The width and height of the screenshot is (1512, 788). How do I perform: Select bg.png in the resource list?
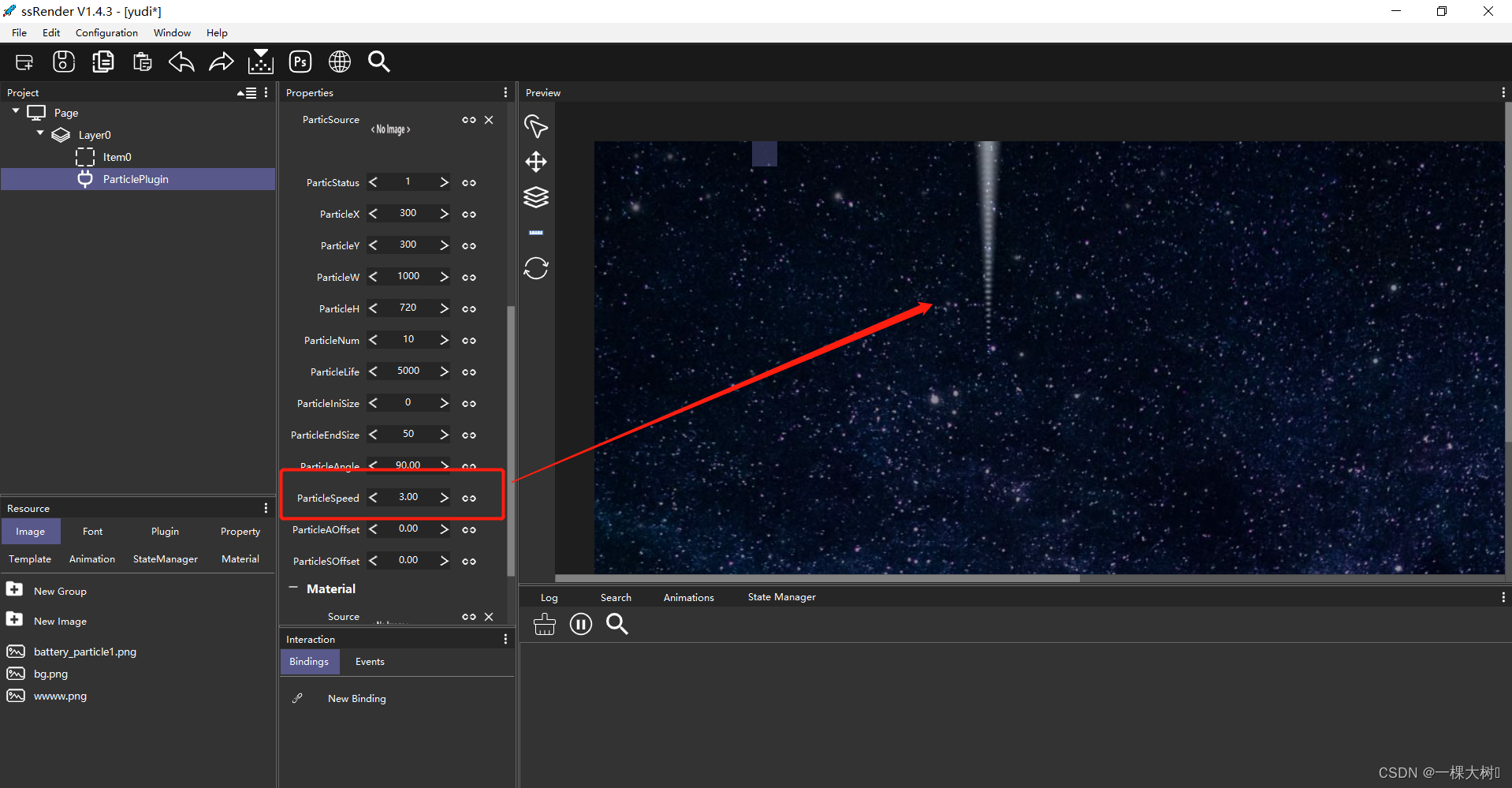point(50,673)
